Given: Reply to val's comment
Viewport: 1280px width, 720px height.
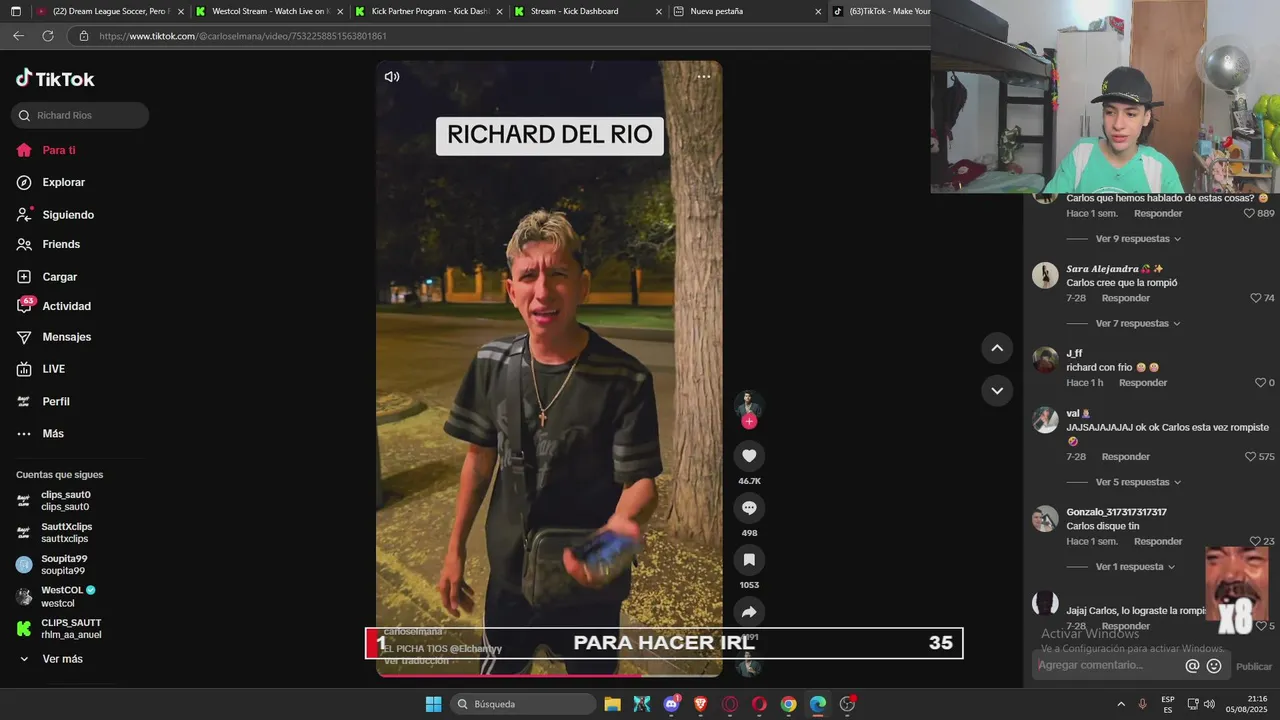Looking at the screenshot, I should (x=1126, y=457).
